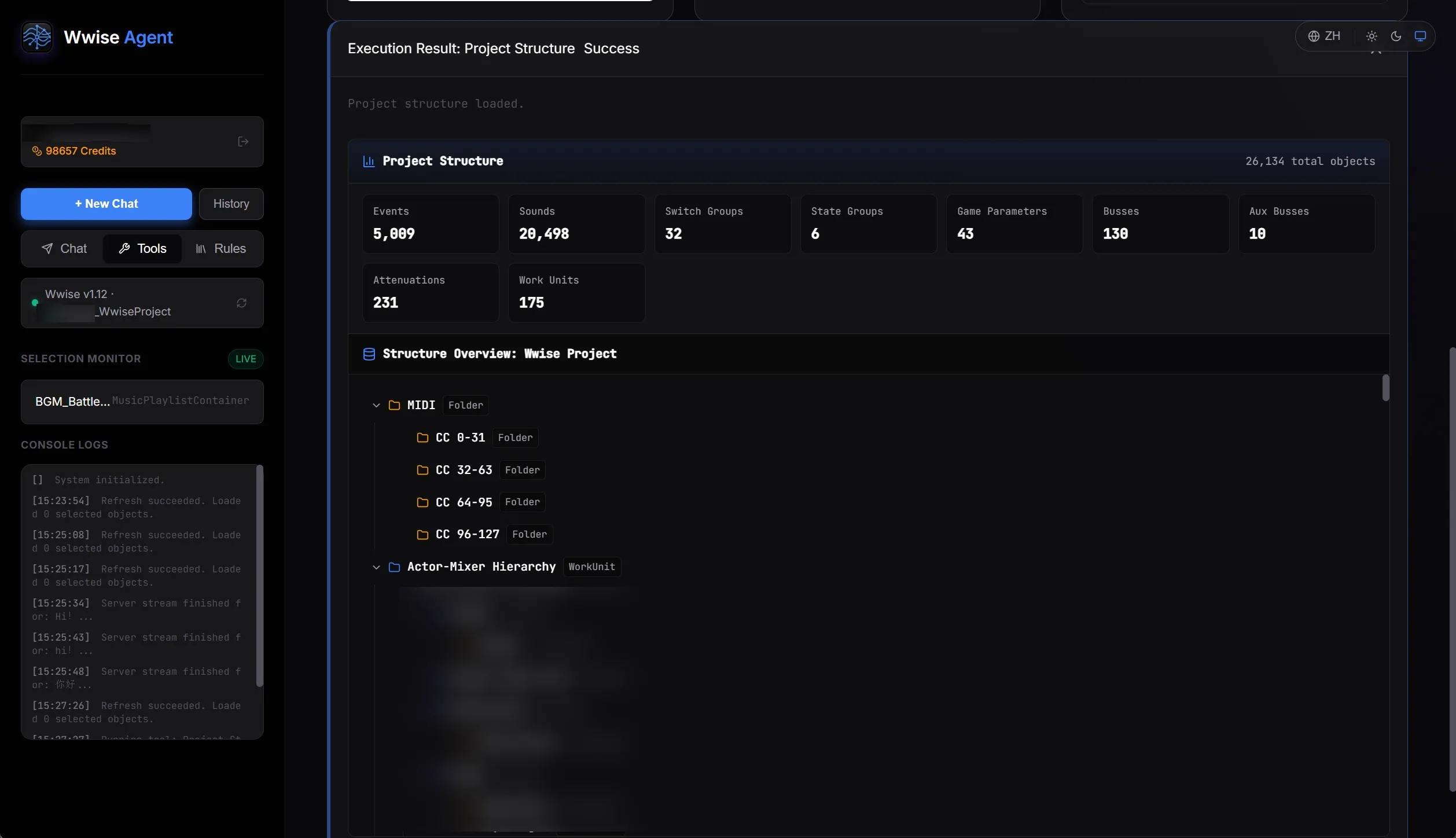Click the 15:23:54 log entry
This screenshot has height=838, width=1456.
137,508
